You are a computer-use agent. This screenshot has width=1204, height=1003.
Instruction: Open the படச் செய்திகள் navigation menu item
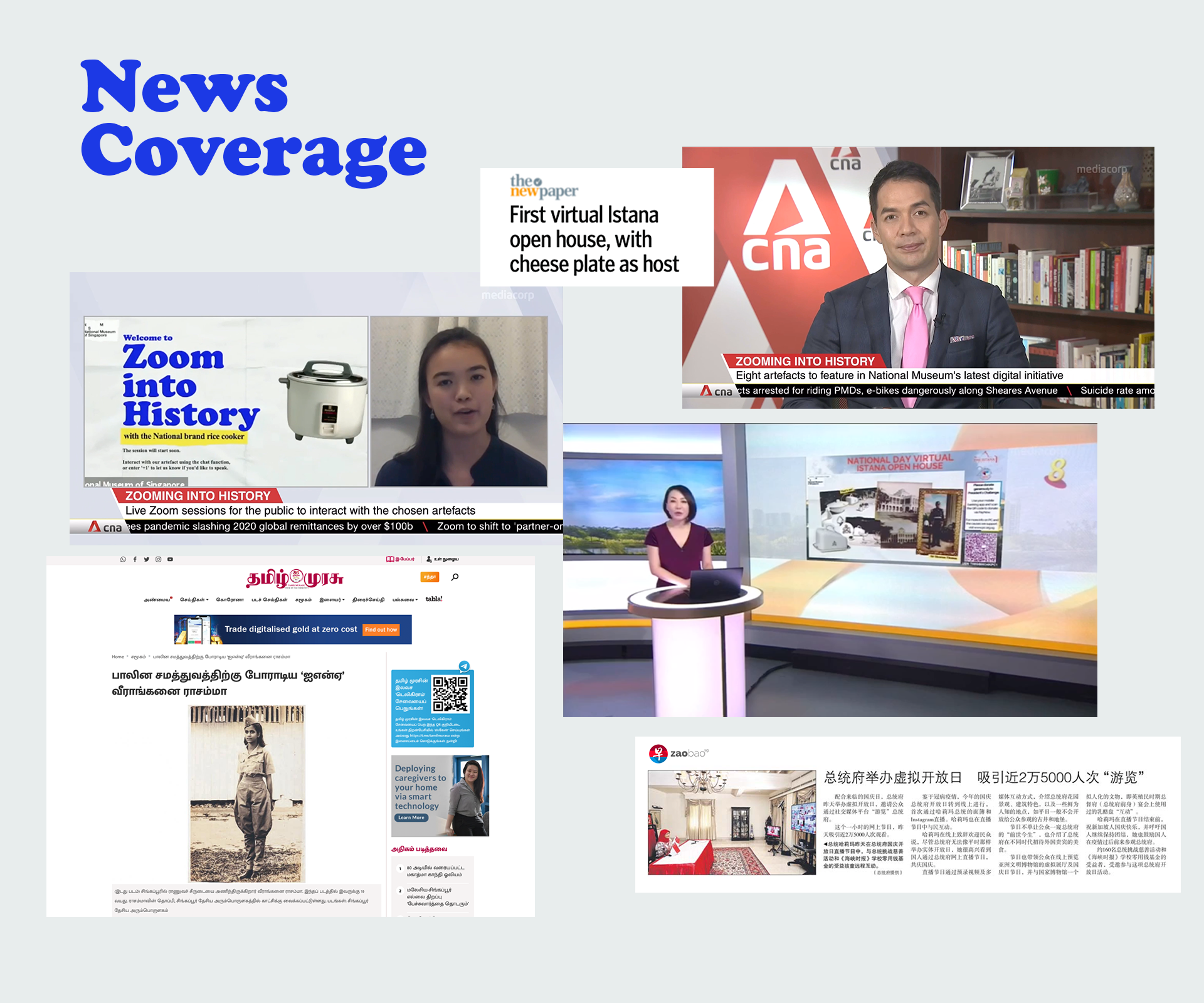click(270, 600)
